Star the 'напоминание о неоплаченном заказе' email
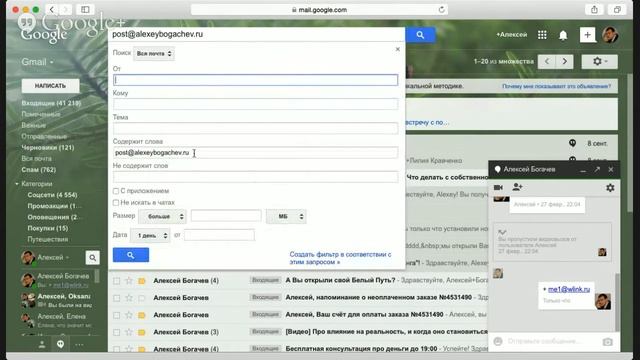The width and height of the screenshot is (640, 360). [x=129, y=298]
